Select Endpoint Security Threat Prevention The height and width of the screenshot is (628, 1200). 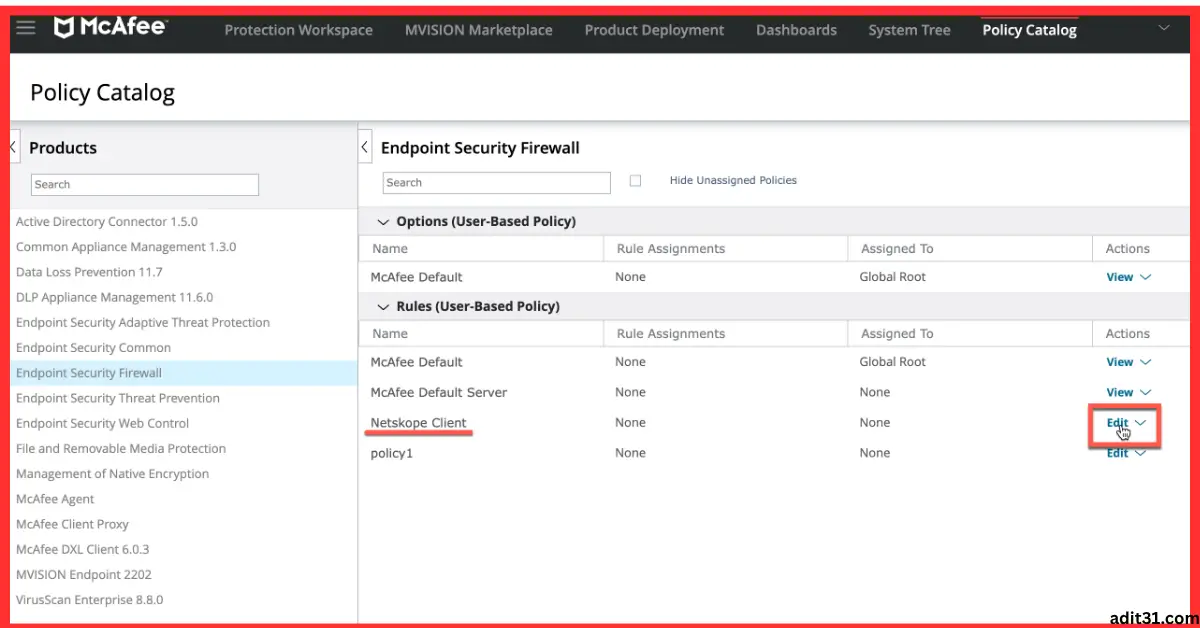117,398
